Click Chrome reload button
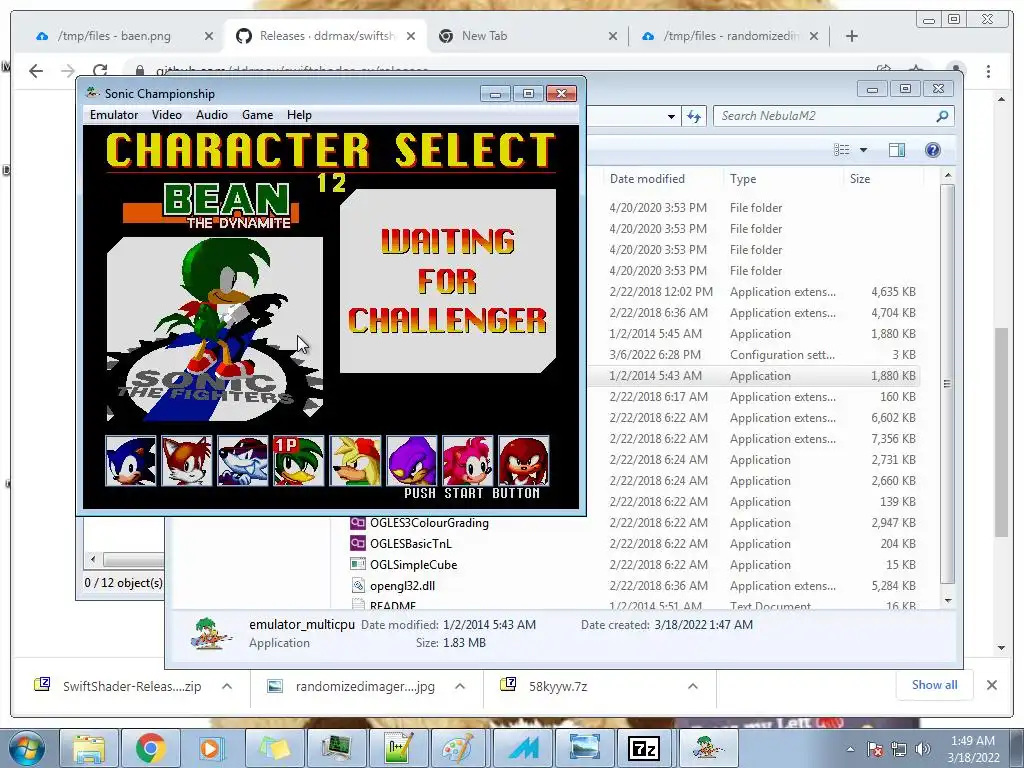The image size is (1024, 768). [100, 71]
